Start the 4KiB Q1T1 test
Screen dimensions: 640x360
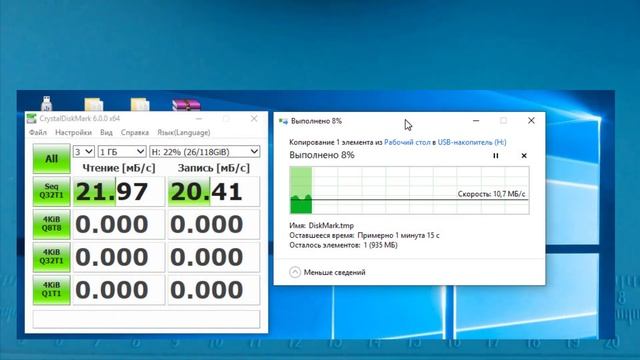51,289
